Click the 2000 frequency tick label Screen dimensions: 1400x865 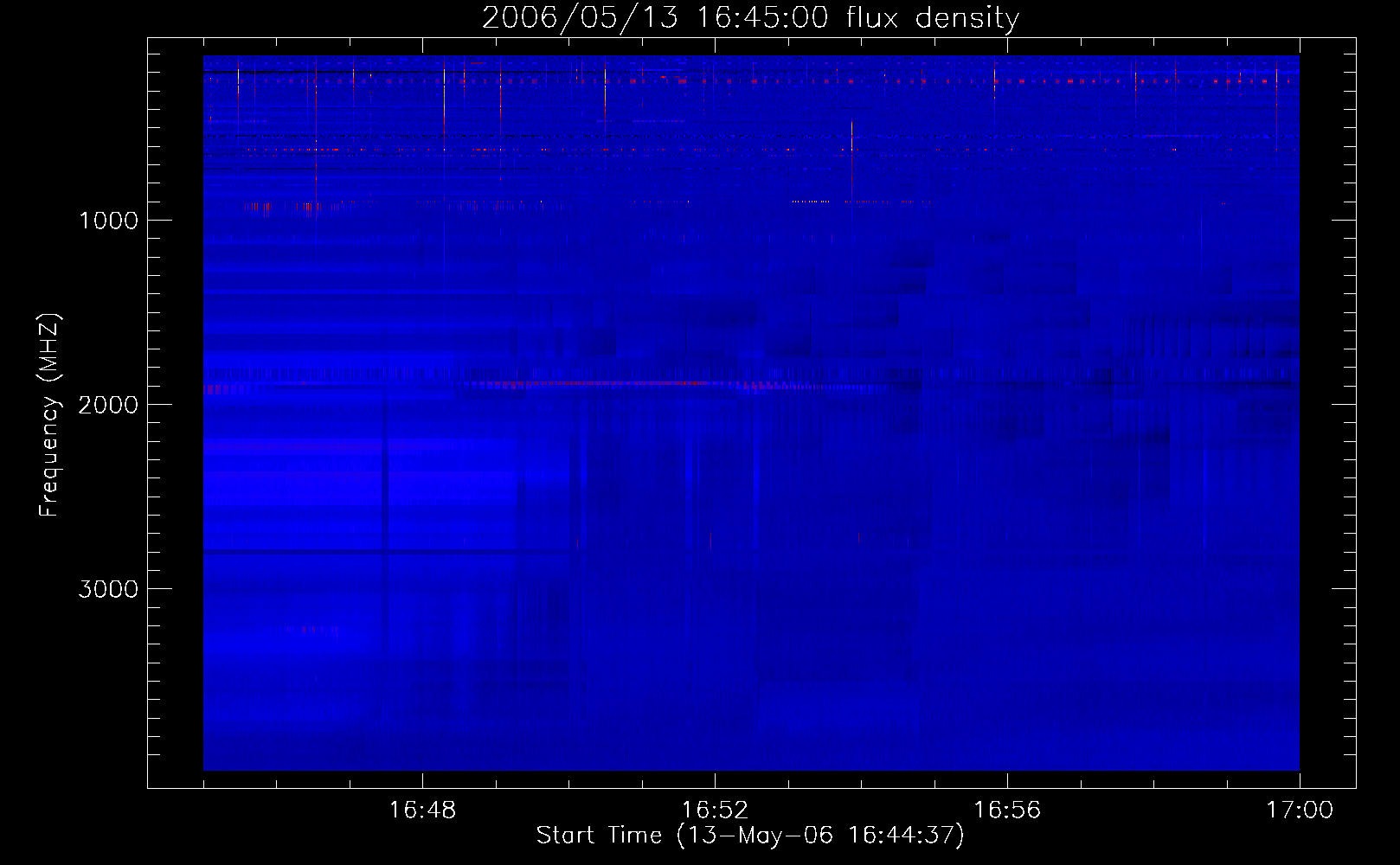pos(108,405)
